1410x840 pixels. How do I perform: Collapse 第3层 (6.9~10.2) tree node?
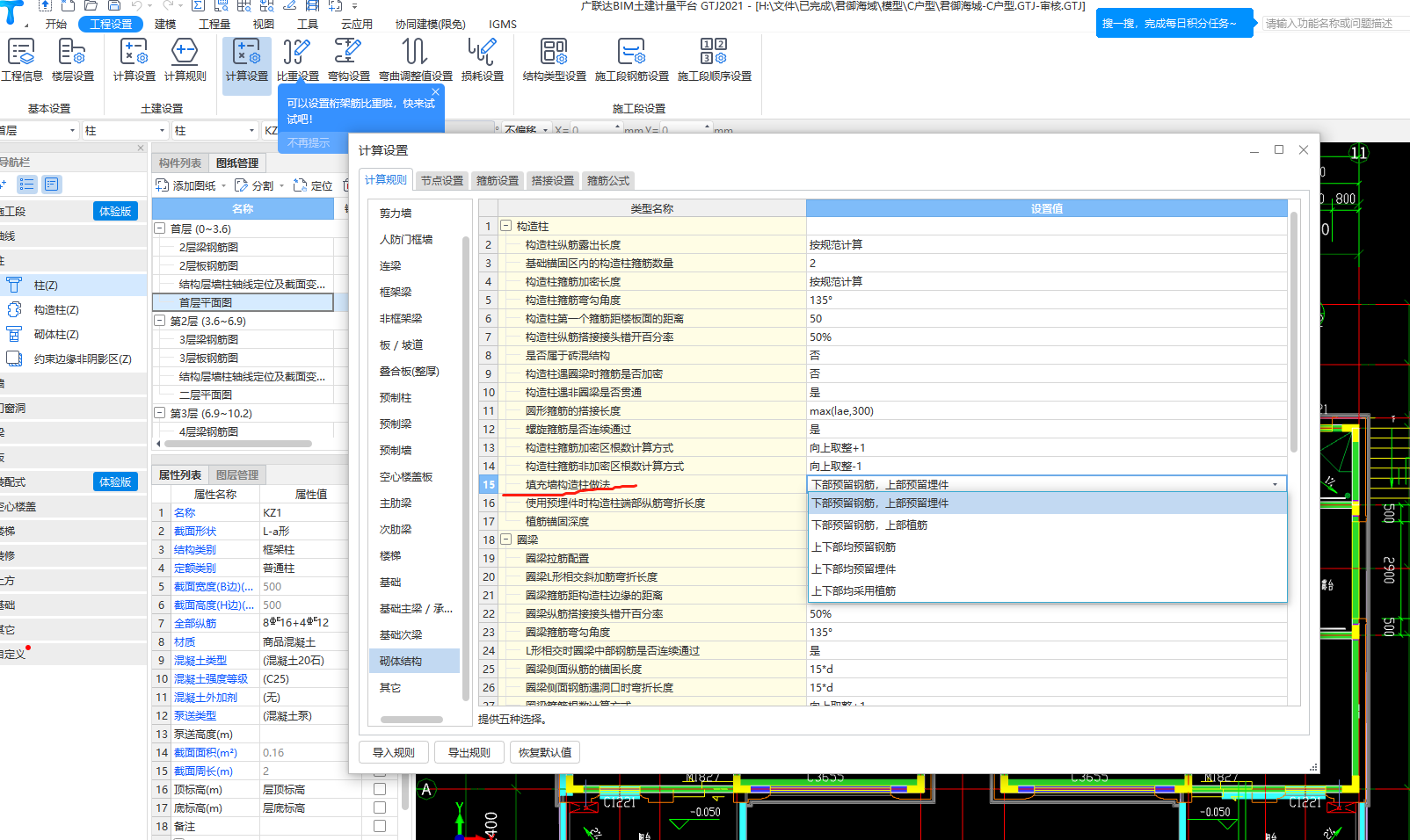tap(160, 413)
